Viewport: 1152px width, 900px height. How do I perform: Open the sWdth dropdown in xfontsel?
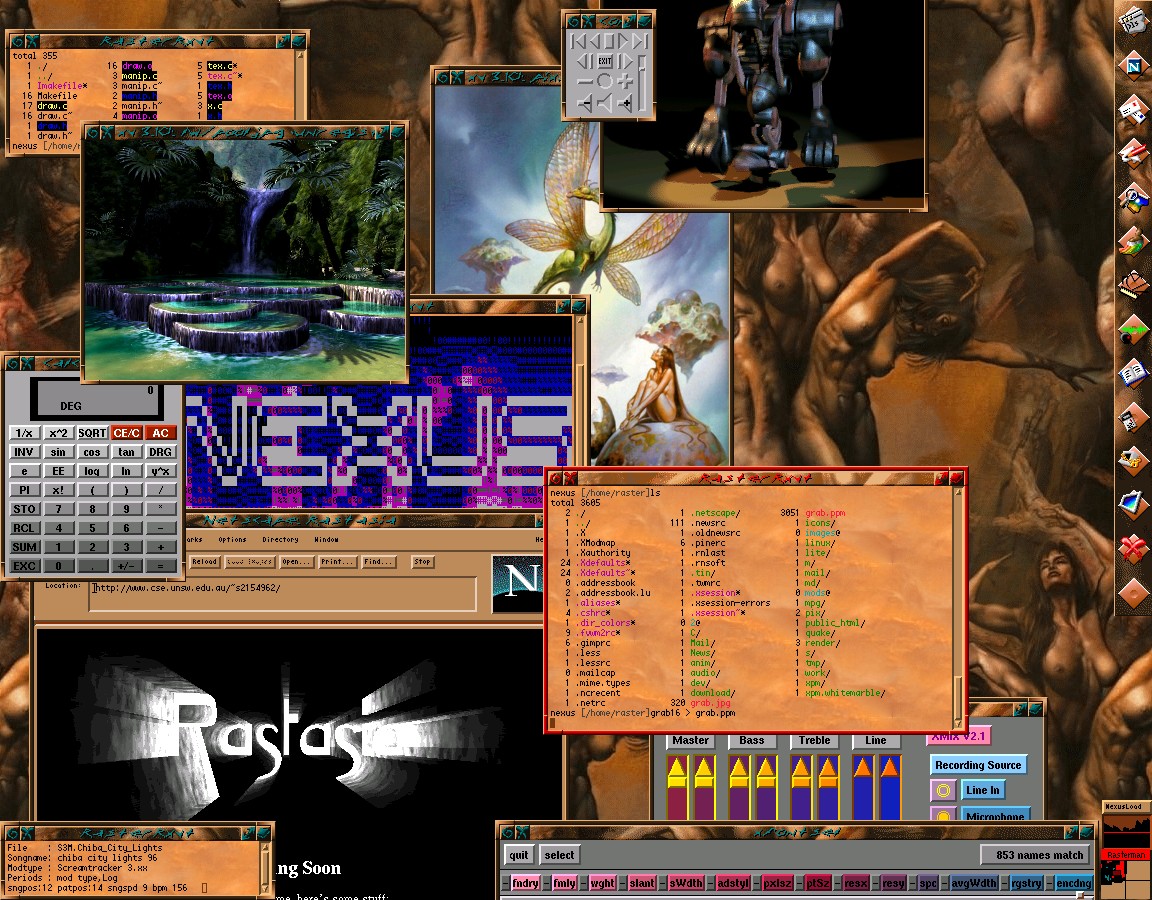click(x=685, y=883)
